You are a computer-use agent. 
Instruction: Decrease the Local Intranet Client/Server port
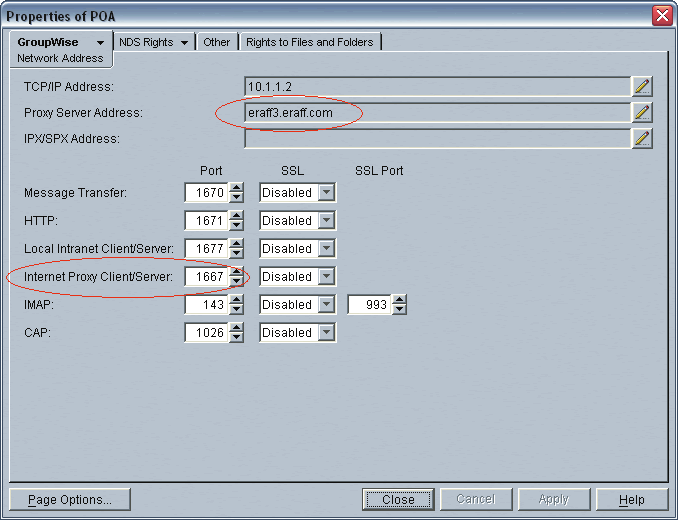236,253
